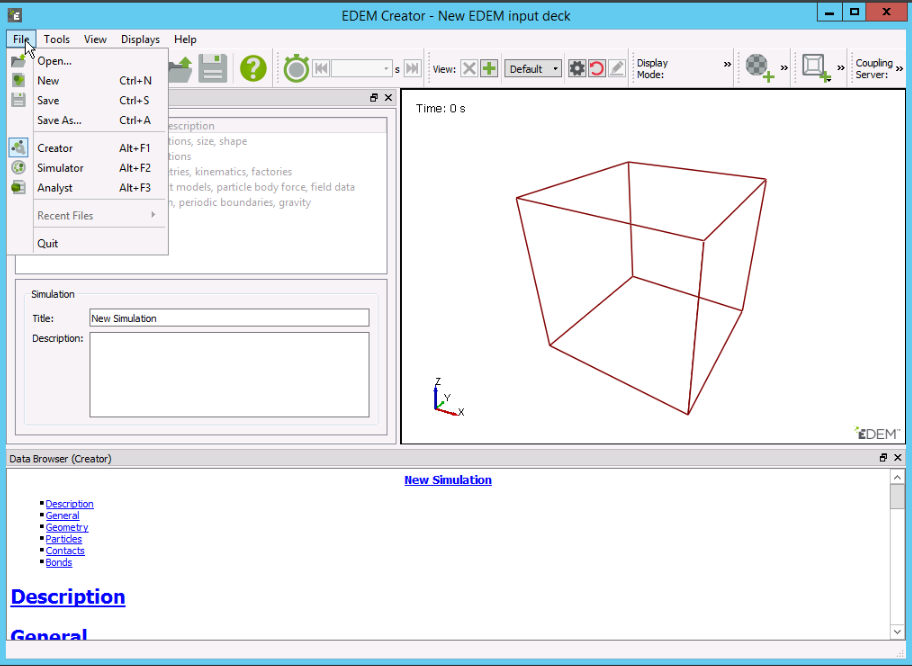Click Data Browser scrollbar up arrow
The height and width of the screenshot is (666, 912).
(897, 477)
